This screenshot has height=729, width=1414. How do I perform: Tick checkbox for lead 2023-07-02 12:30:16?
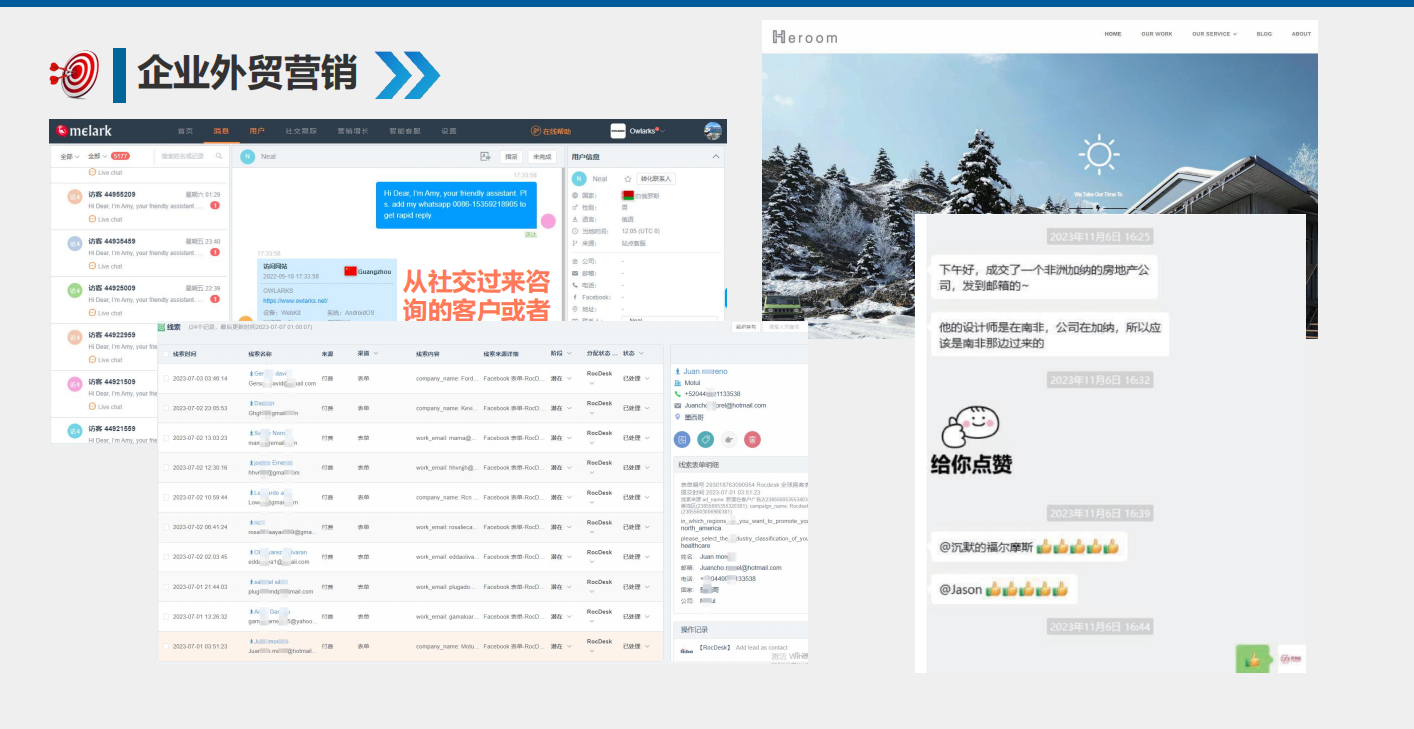click(166, 467)
